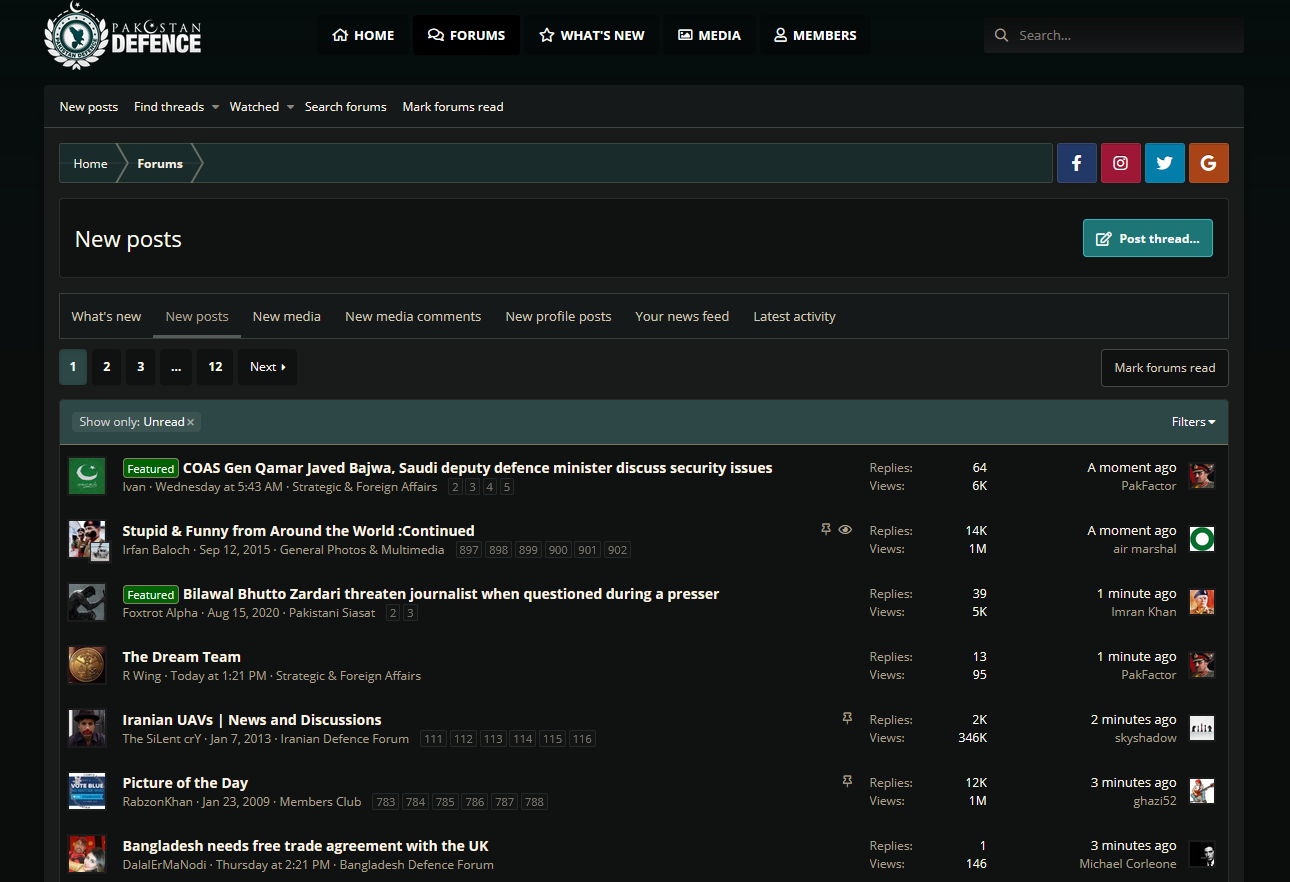Open the Google social icon
The height and width of the screenshot is (882, 1290).
1208,163
